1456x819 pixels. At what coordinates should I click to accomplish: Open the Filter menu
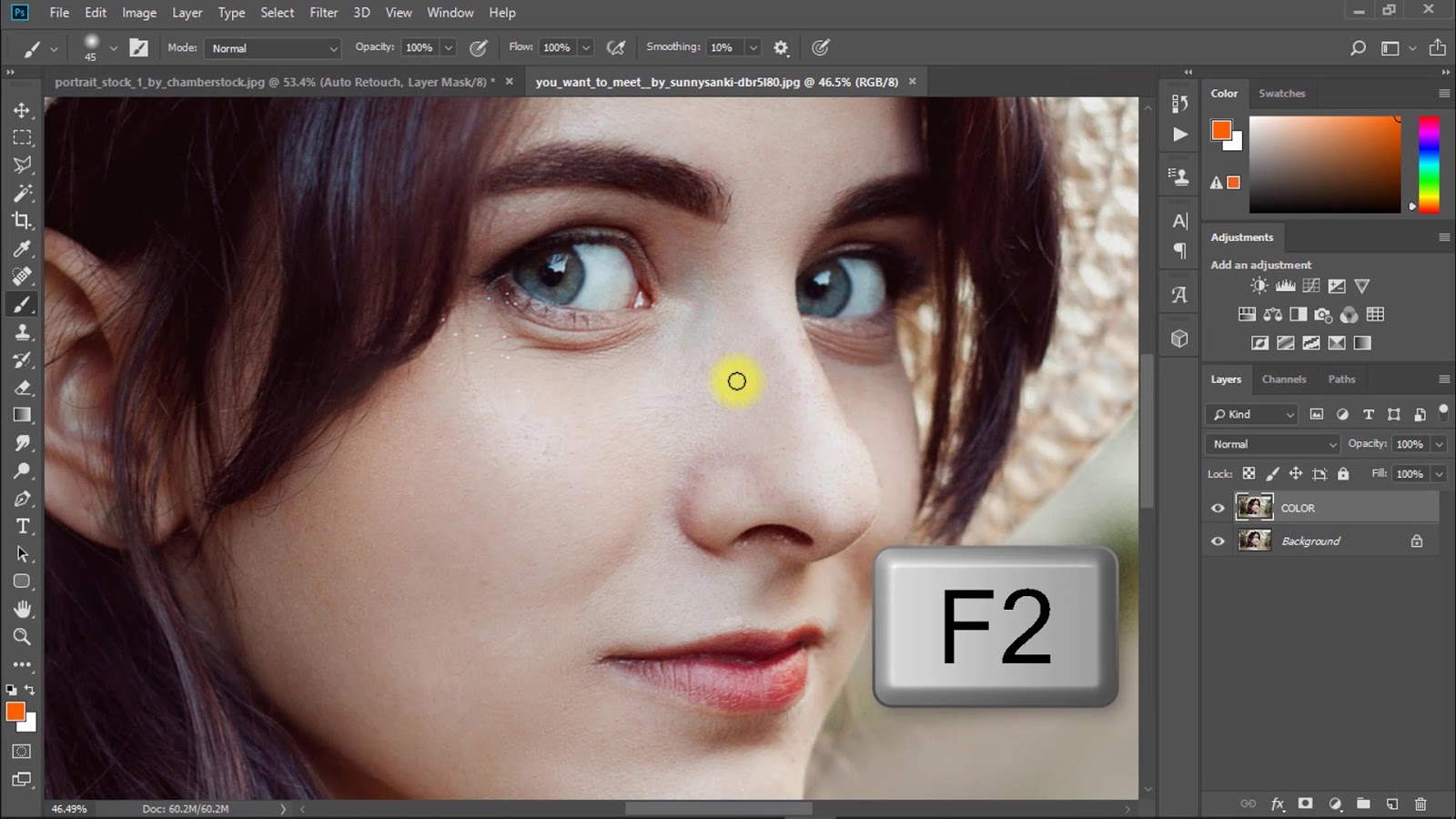coord(323,13)
